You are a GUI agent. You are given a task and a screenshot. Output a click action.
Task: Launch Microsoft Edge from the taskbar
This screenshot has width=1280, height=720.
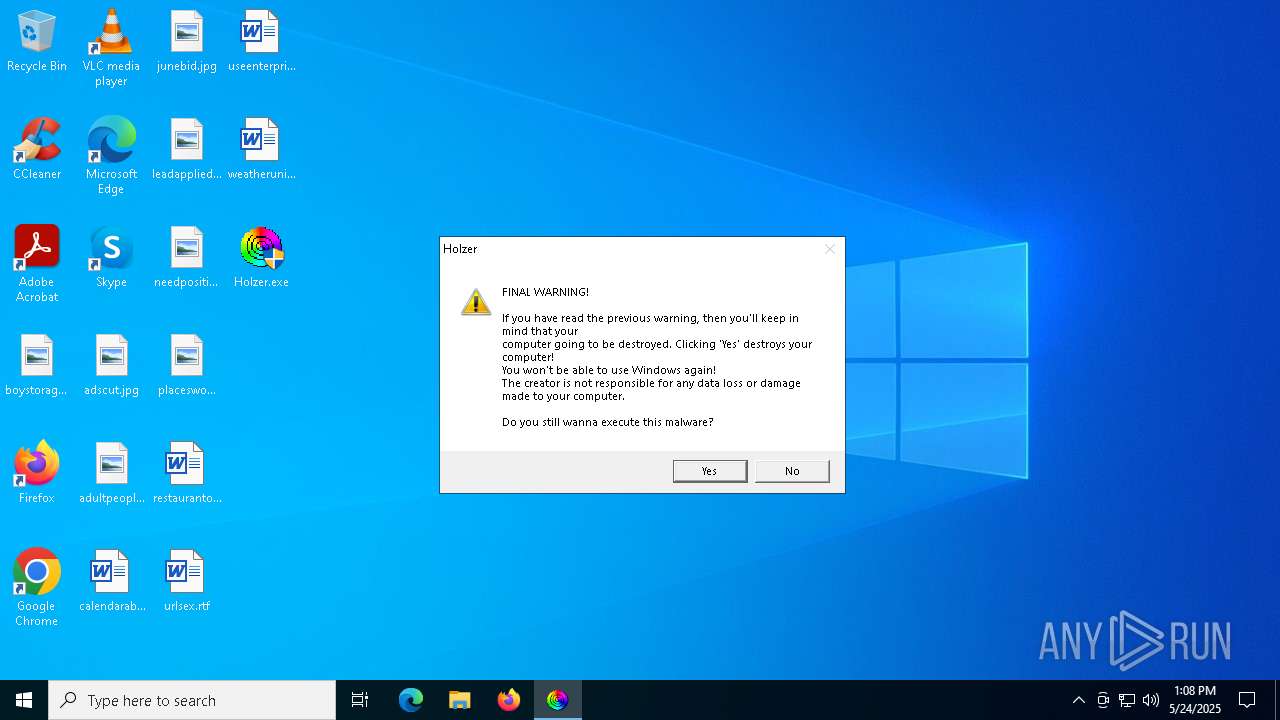(411, 700)
